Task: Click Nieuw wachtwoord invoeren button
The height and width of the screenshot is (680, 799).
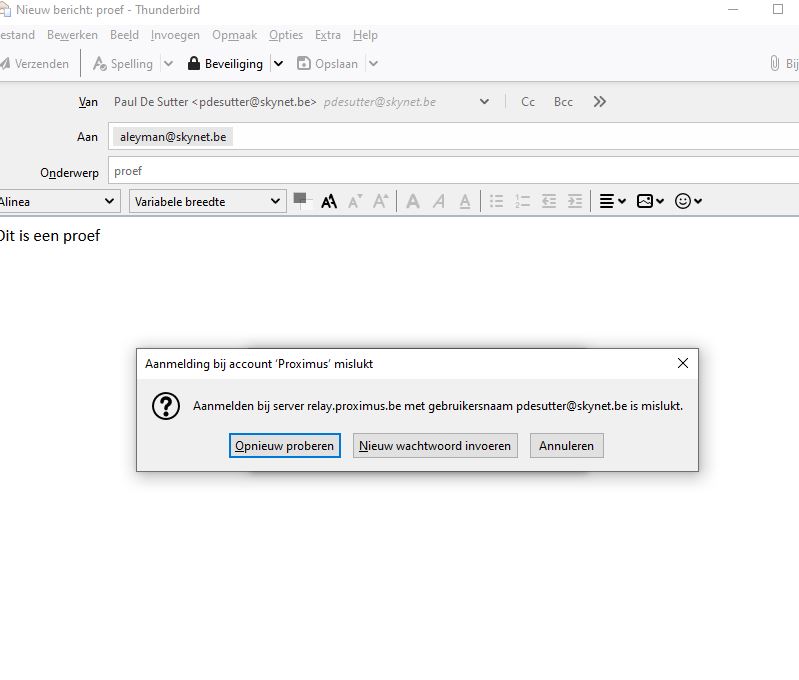Action: [x=435, y=446]
